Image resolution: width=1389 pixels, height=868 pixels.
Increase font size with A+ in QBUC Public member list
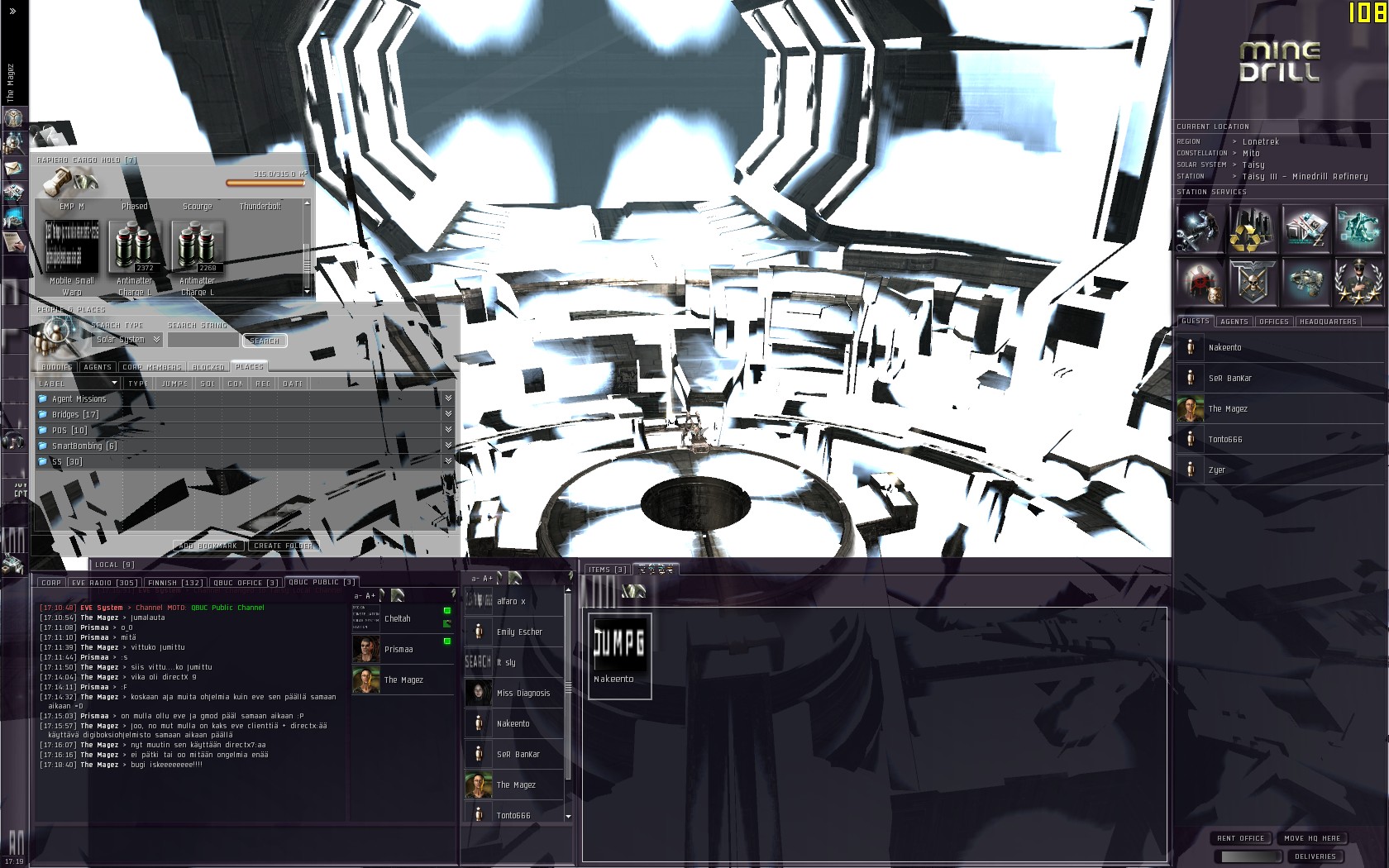[370, 596]
